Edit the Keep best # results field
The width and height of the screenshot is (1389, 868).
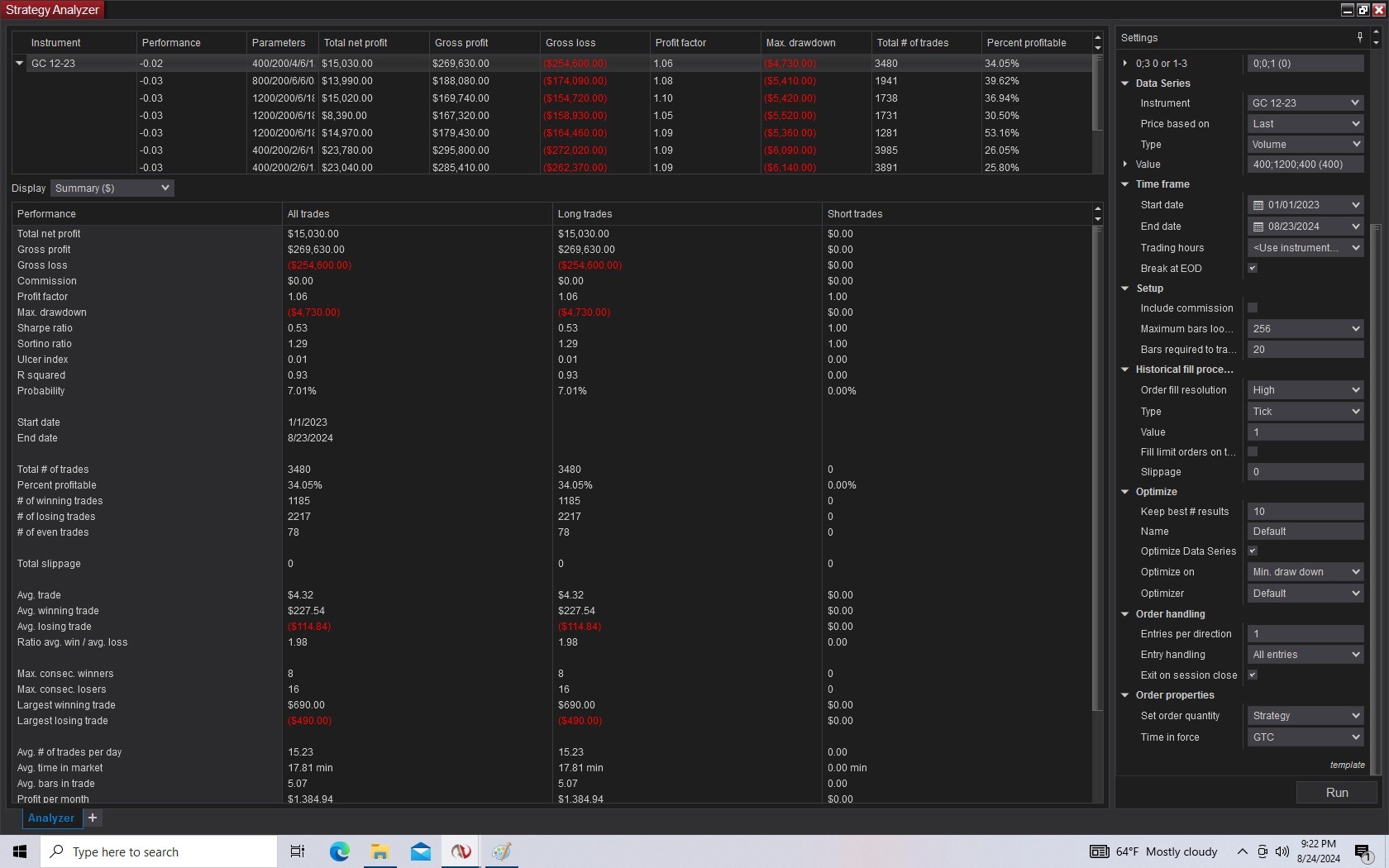(x=1305, y=512)
